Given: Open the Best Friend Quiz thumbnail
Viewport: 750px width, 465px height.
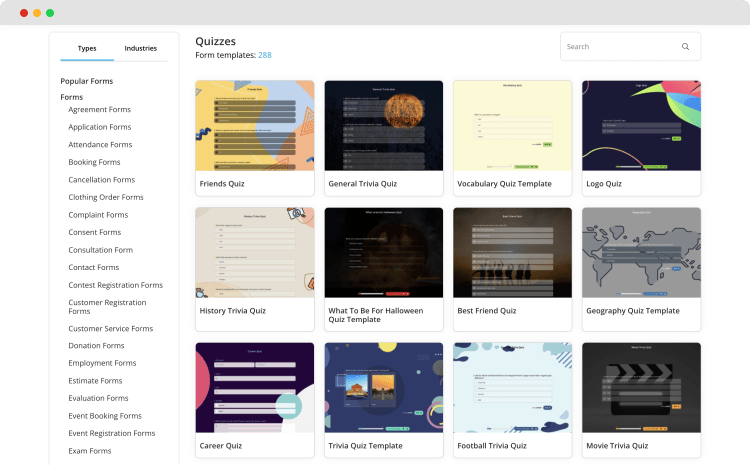Looking at the screenshot, I should 512,253.
